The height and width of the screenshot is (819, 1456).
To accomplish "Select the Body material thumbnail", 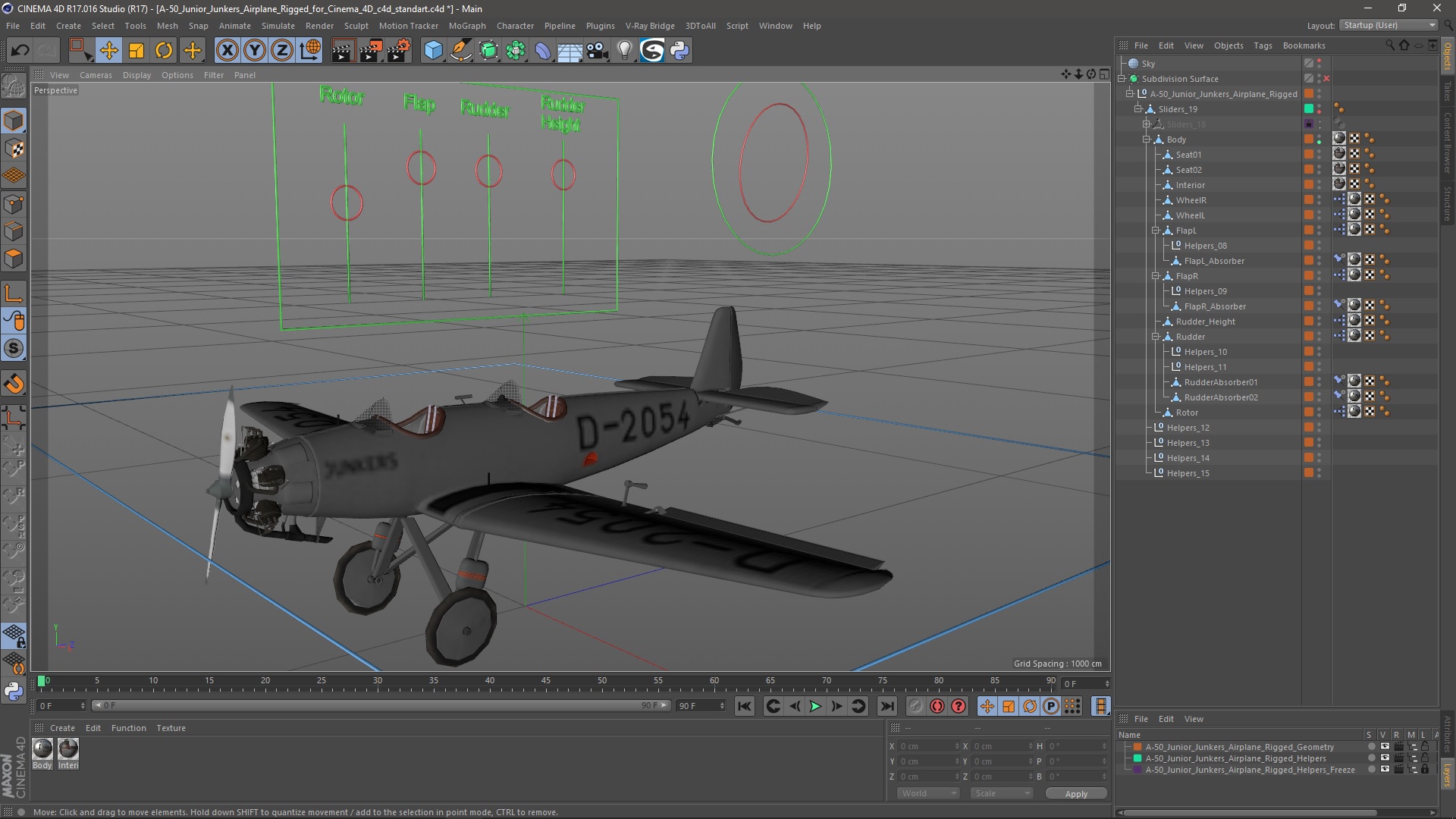I will (42, 749).
